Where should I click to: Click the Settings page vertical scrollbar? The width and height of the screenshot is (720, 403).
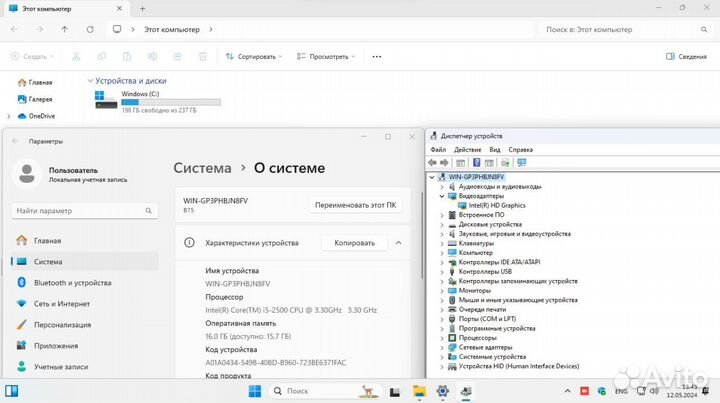(x=422, y=234)
